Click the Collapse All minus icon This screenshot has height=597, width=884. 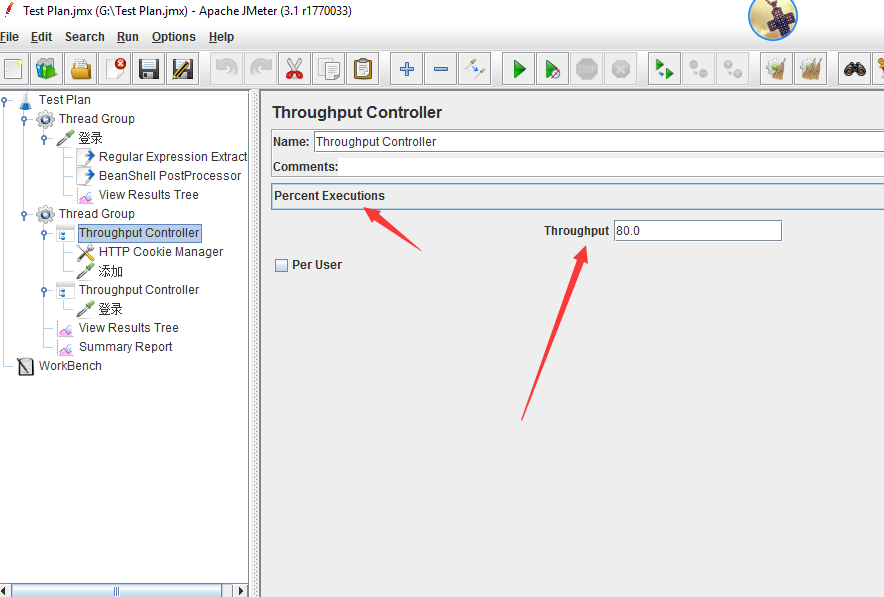[440, 69]
